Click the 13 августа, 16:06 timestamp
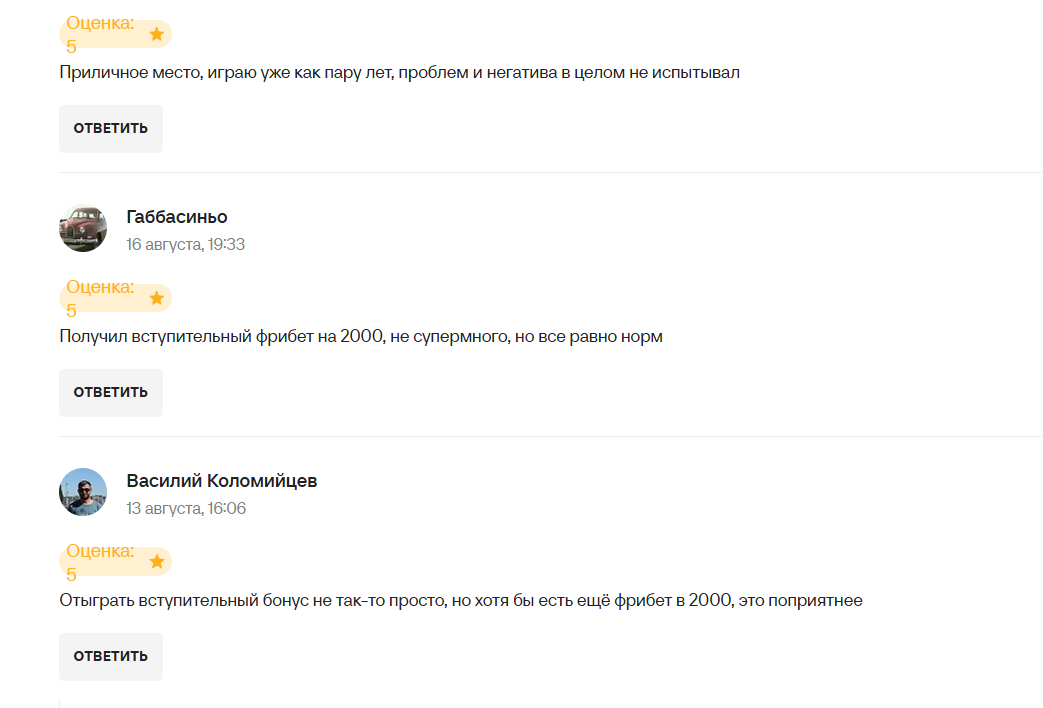The image size is (1043, 708). tap(186, 508)
